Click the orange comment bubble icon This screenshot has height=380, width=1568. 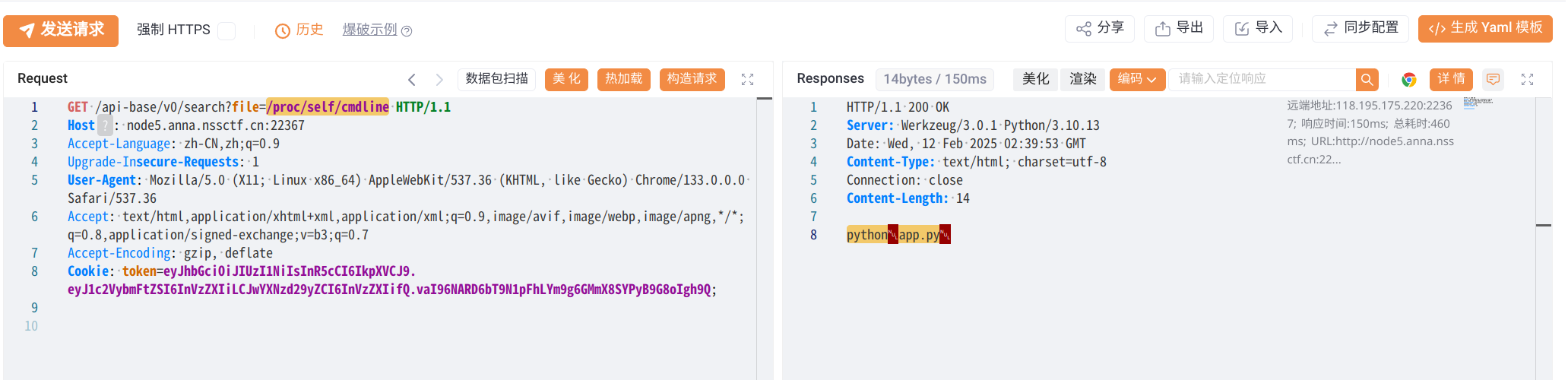1493,79
